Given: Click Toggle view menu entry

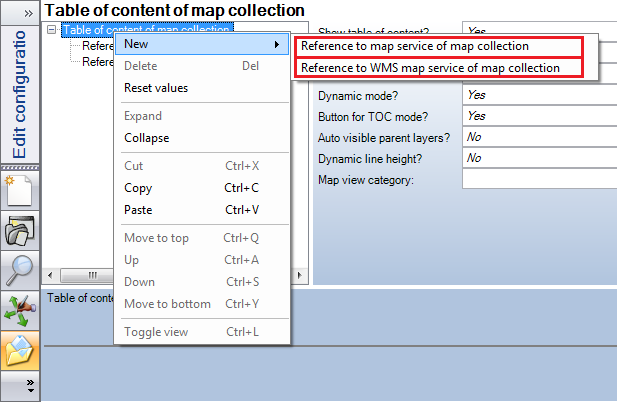Looking at the screenshot, I should [x=202, y=332].
